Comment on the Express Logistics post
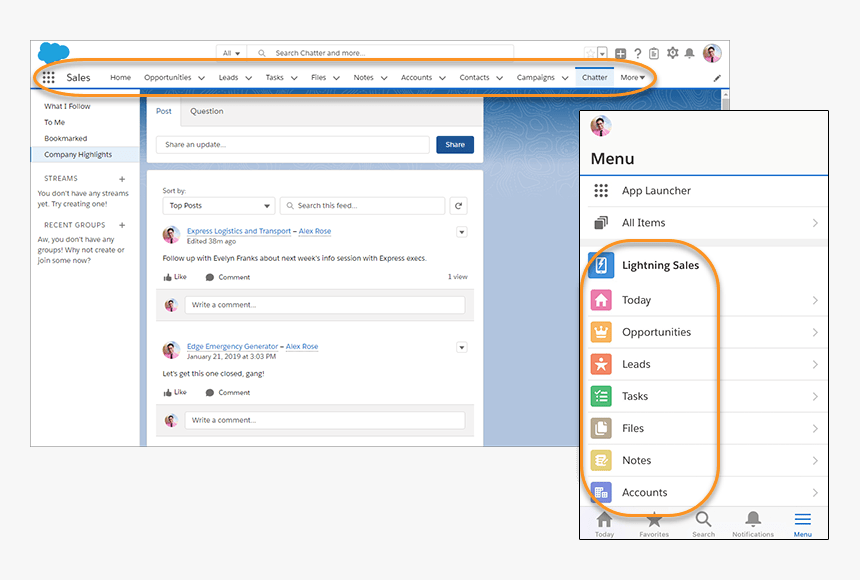 [228, 277]
